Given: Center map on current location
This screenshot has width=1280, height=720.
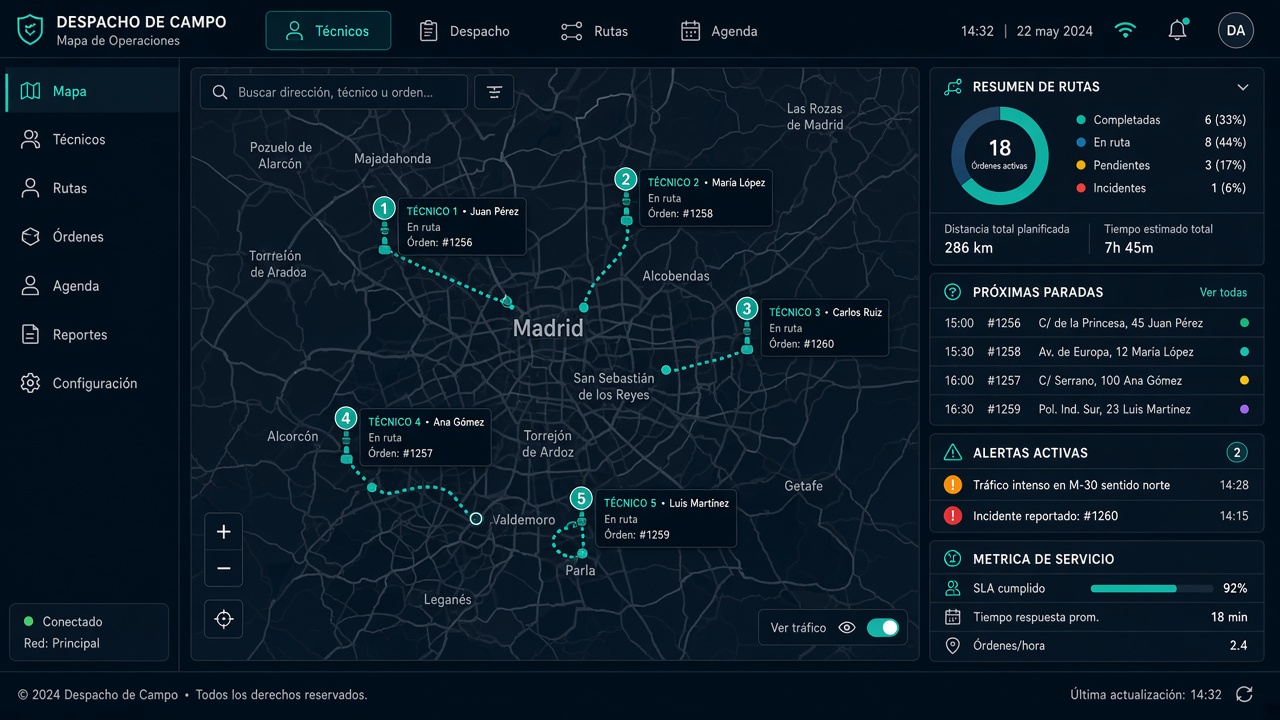Looking at the screenshot, I should (x=224, y=619).
